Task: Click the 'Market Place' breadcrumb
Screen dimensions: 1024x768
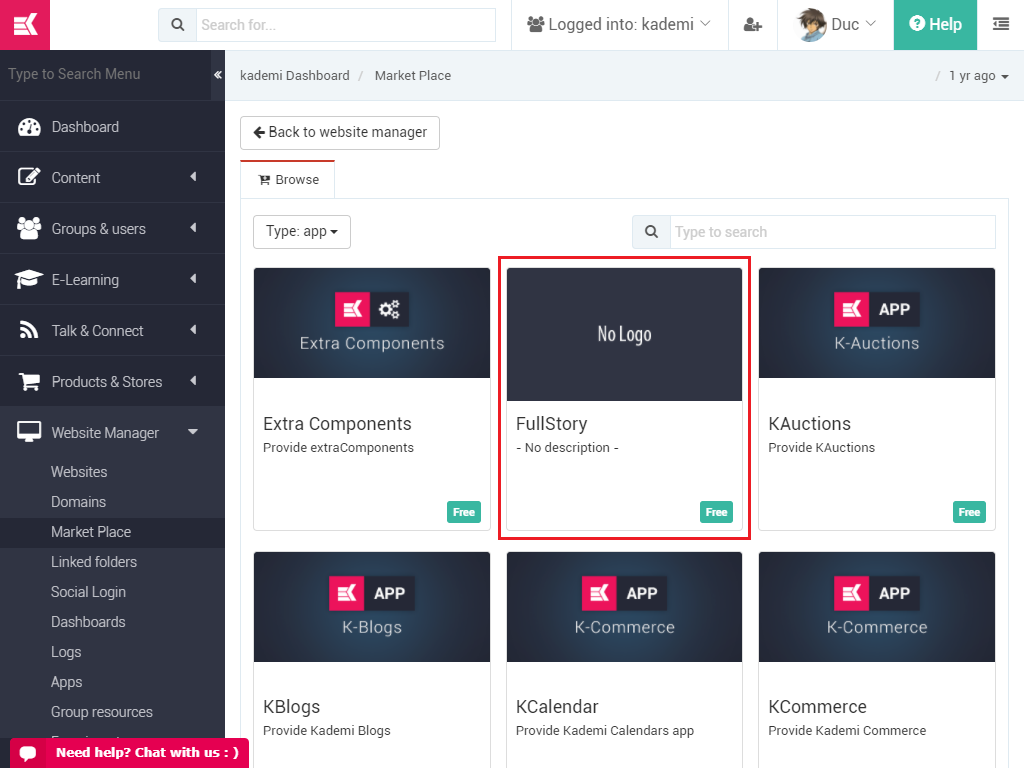Action: [x=413, y=76]
